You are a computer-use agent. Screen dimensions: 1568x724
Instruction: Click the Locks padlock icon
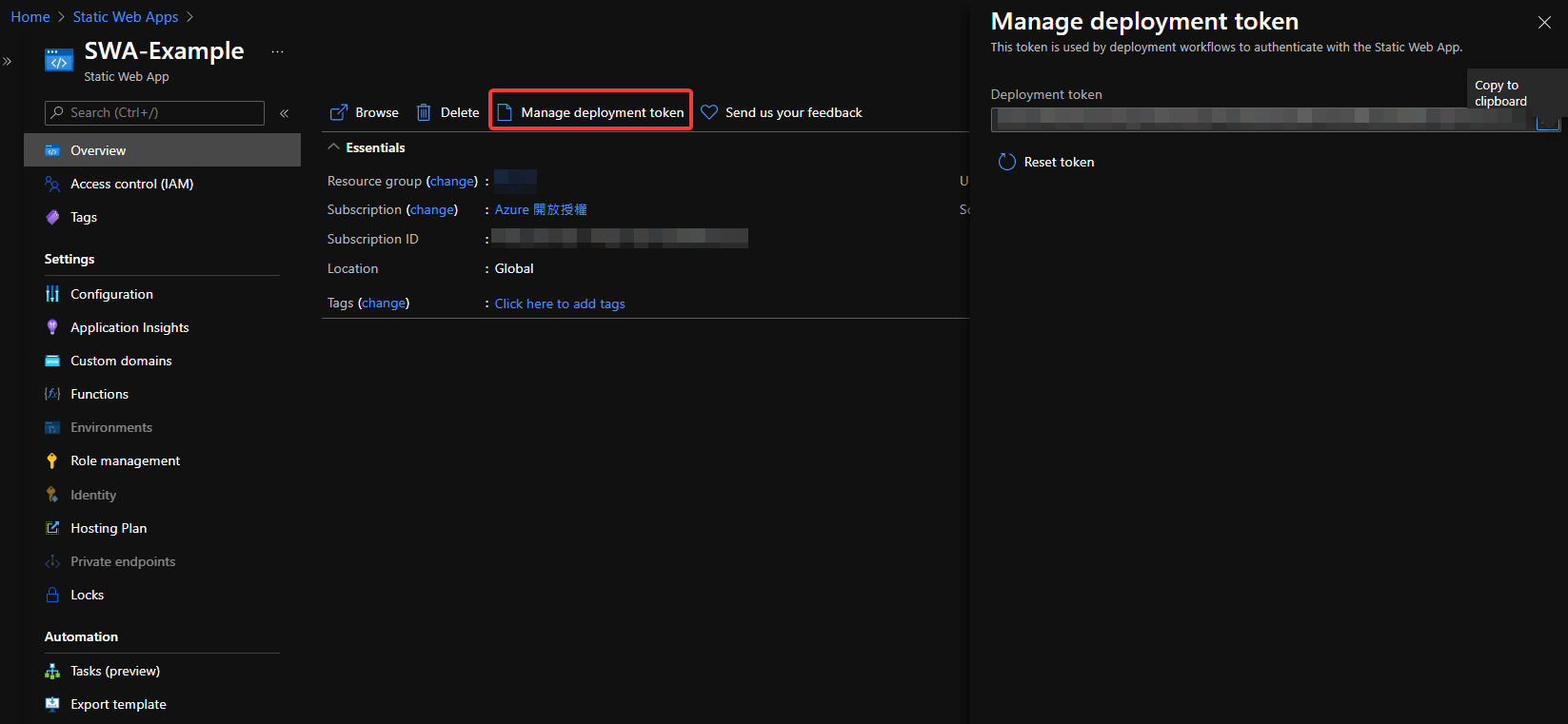[x=52, y=595]
